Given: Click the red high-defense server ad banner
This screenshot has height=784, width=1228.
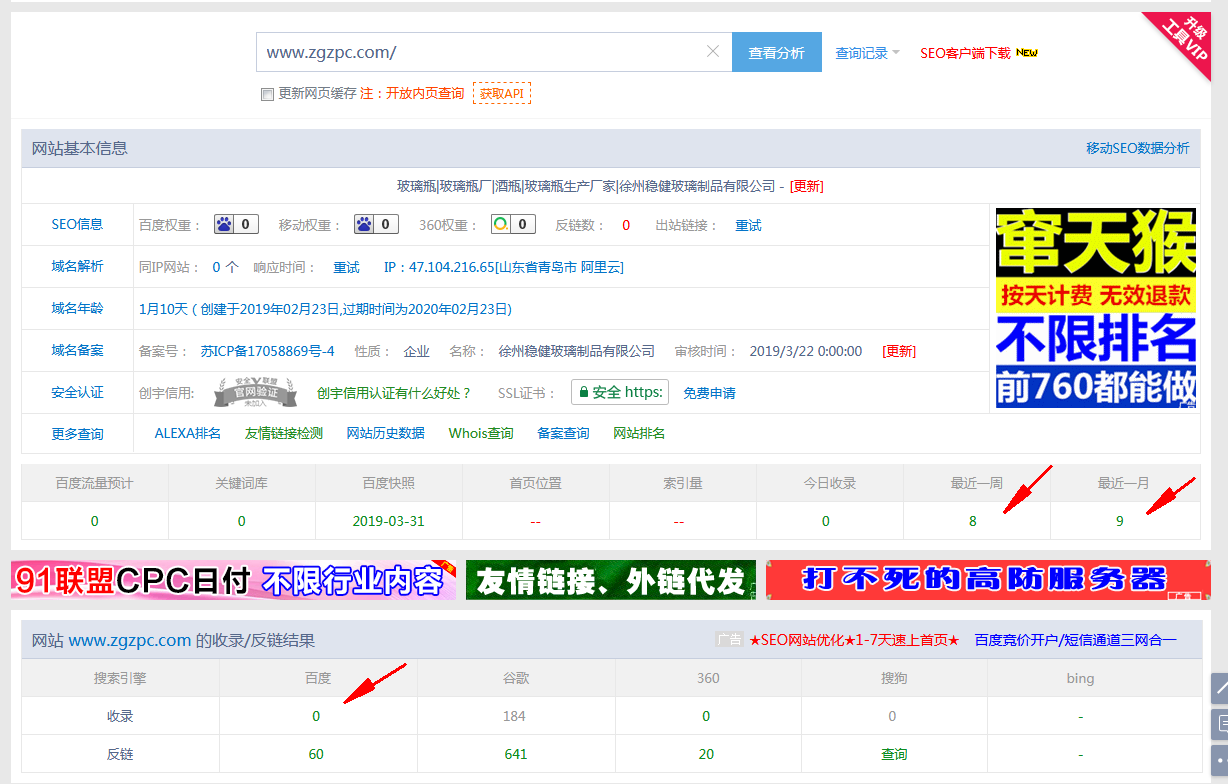Looking at the screenshot, I should [988, 580].
